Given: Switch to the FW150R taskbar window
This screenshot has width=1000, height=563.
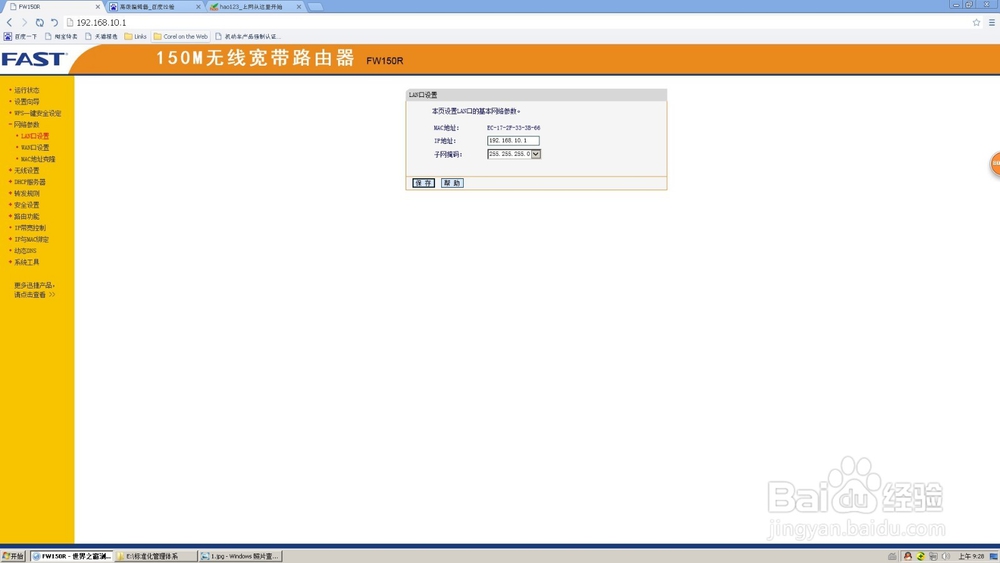Looking at the screenshot, I should coord(71,556).
